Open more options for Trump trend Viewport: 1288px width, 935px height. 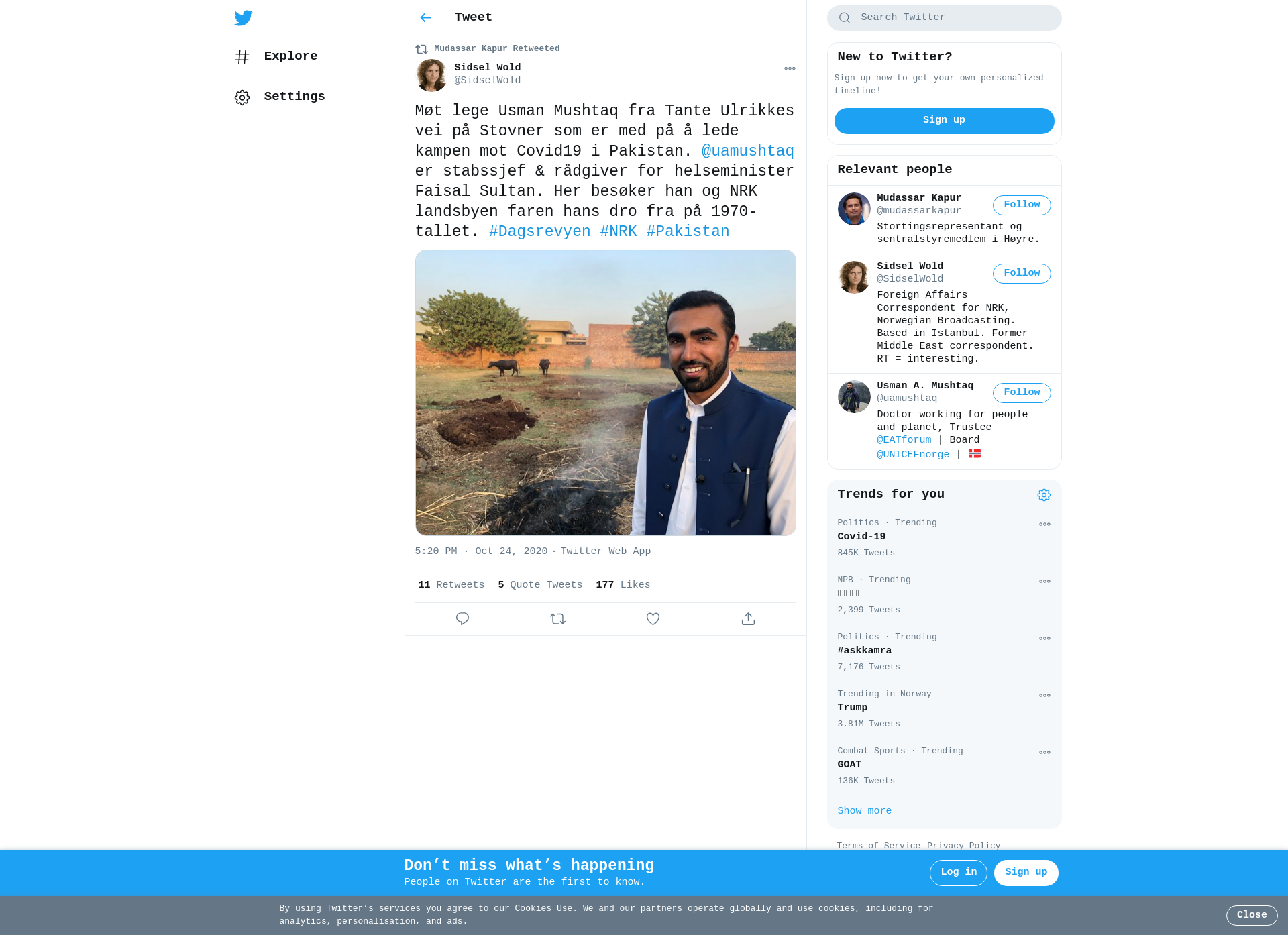pyautogui.click(x=1044, y=696)
